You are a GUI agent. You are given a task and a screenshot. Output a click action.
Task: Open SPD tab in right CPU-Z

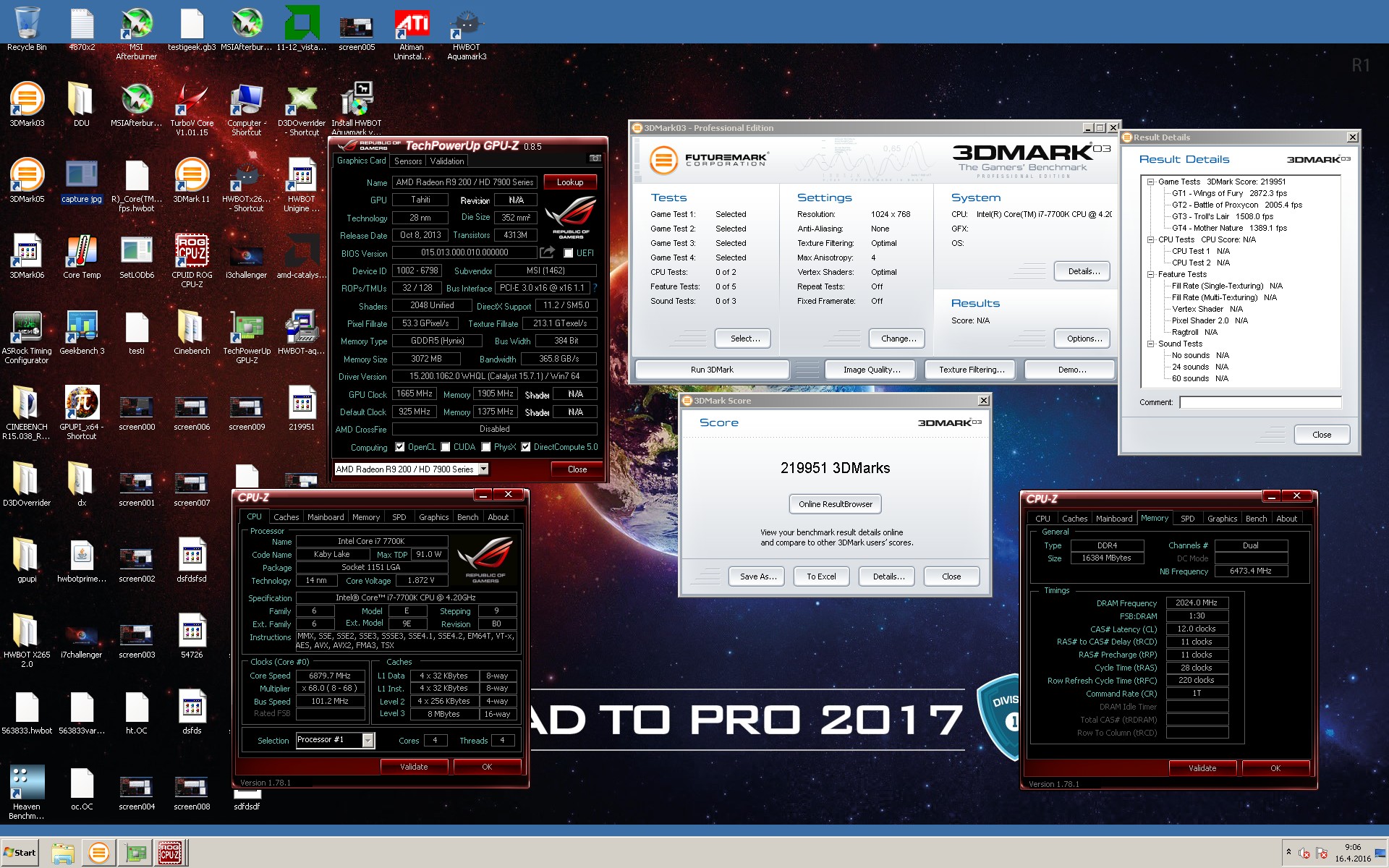pyautogui.click(x=1188, y=519)
